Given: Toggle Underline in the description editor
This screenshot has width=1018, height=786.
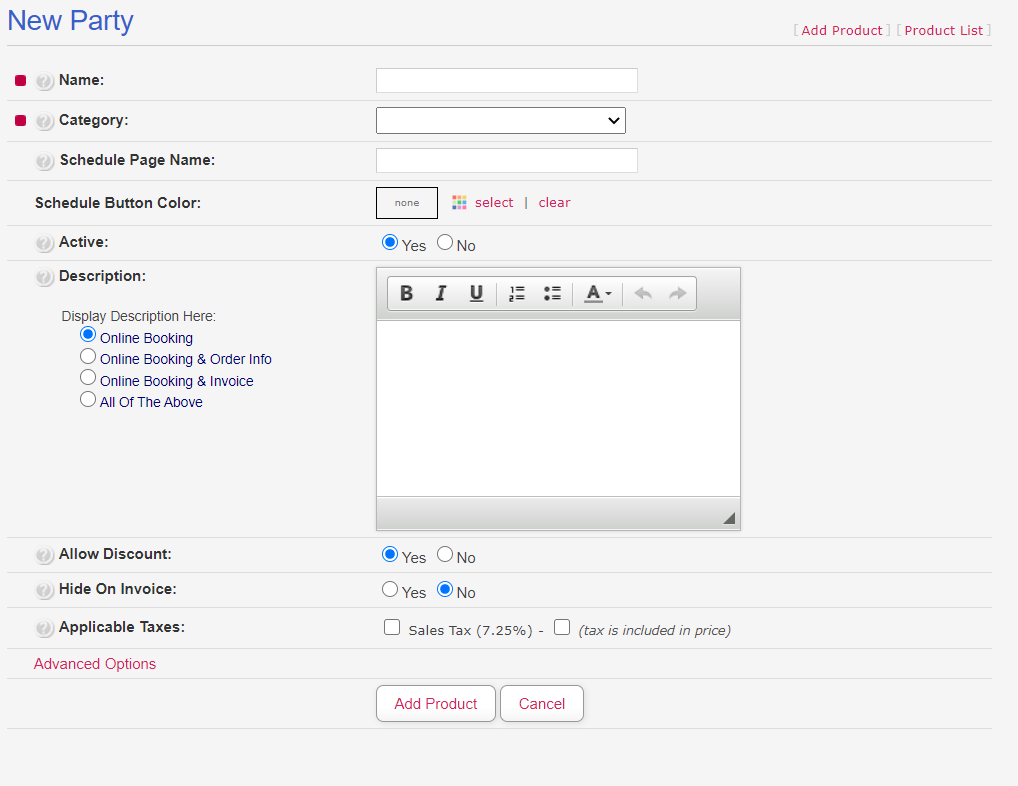Looking at the screenshot, I should (x=477, y=293).
